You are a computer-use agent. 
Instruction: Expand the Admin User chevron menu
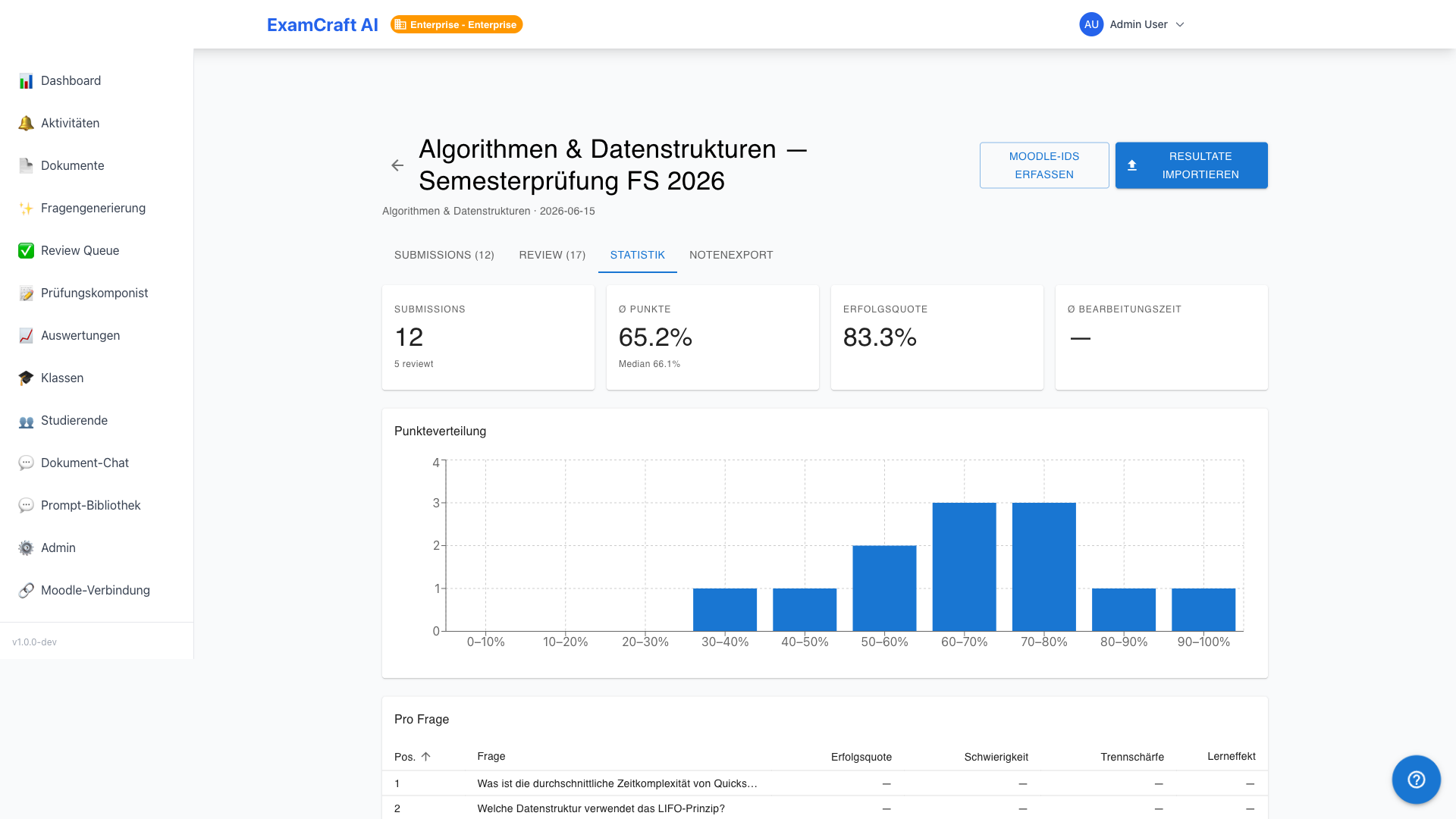point(1180,24)
